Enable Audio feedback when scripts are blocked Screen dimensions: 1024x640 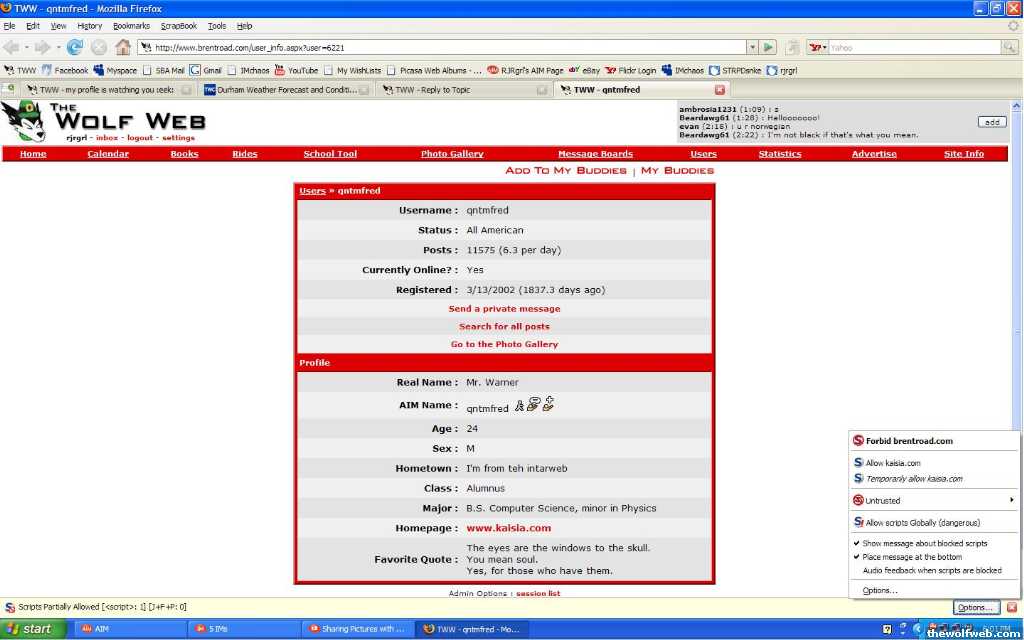931,571
